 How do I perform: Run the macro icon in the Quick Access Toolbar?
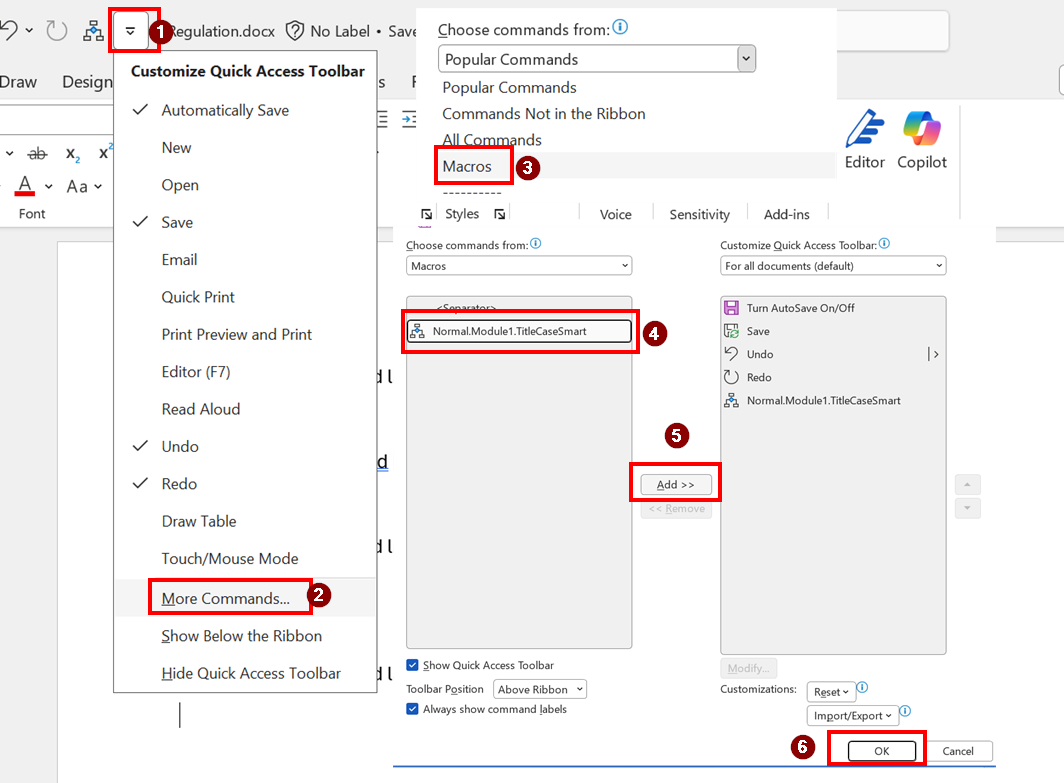point(93,31)
